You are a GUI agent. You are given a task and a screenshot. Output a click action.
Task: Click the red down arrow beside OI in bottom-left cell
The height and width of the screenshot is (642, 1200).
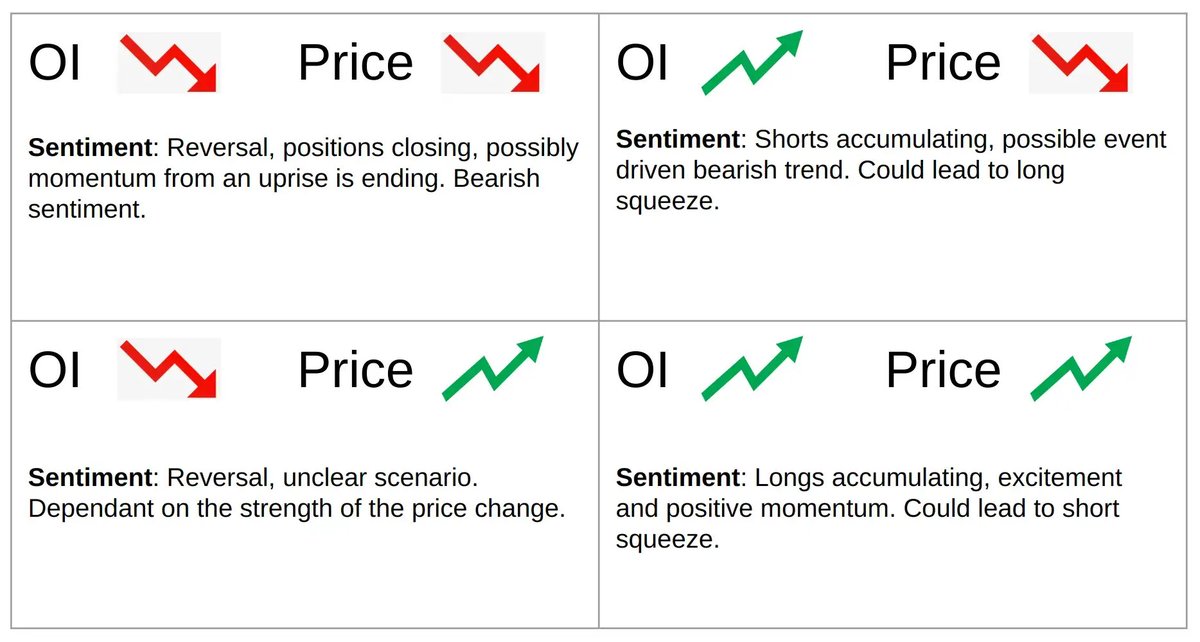(168, 369)
